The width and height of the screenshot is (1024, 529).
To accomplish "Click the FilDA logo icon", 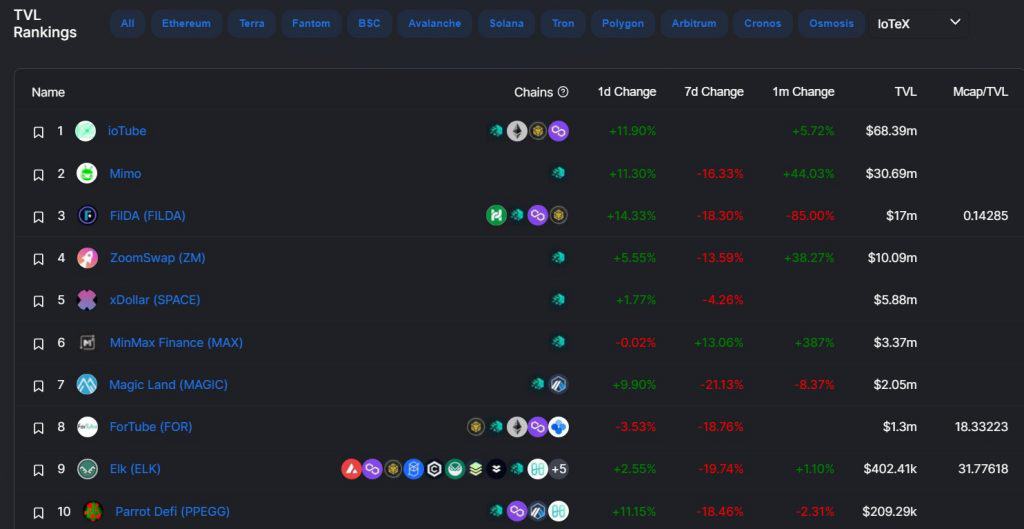I will pyautogui.click(x=88, y=216).
